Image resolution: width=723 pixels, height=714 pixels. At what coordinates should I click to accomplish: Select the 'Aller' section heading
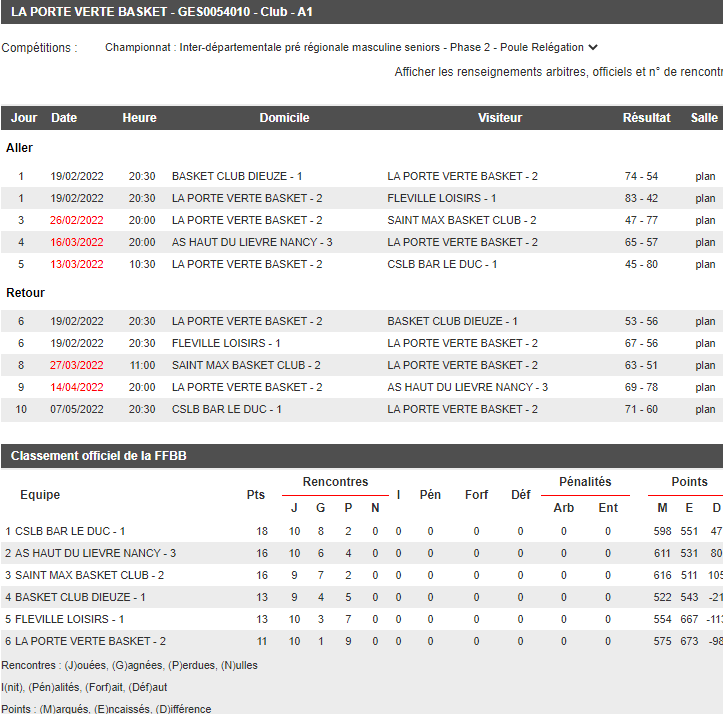(19, 148)
